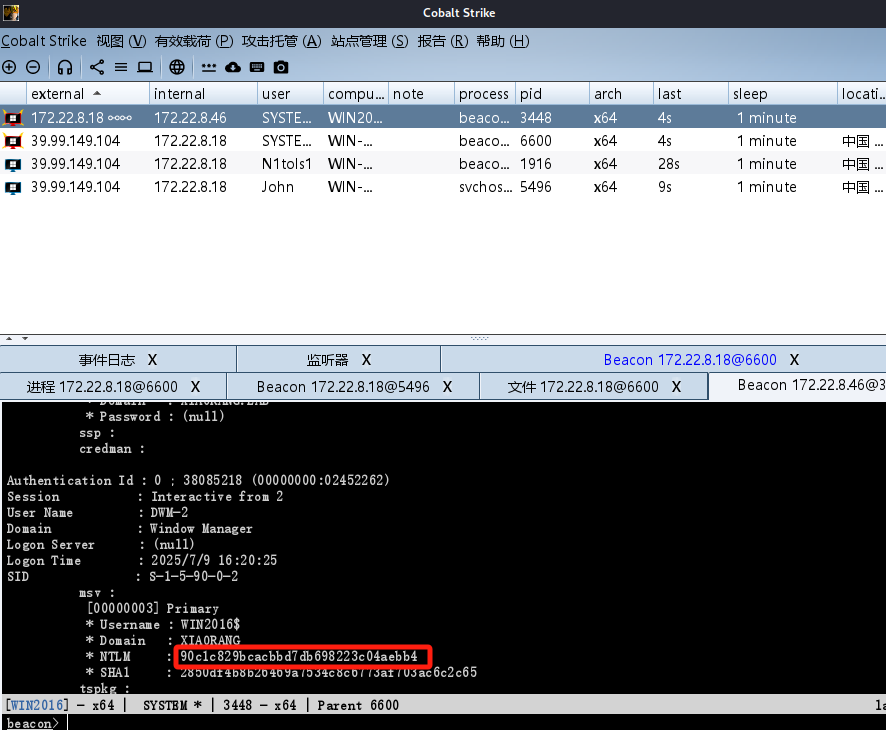The image size is (886, 730).
Task: Switch to pivot graph view icon
Action: pos(97,67)
